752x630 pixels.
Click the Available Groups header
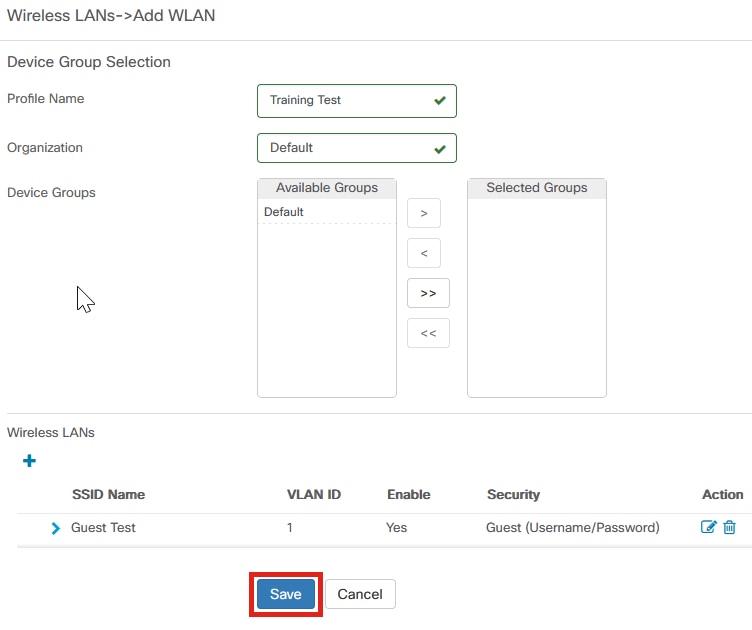(x=327, y=188)
